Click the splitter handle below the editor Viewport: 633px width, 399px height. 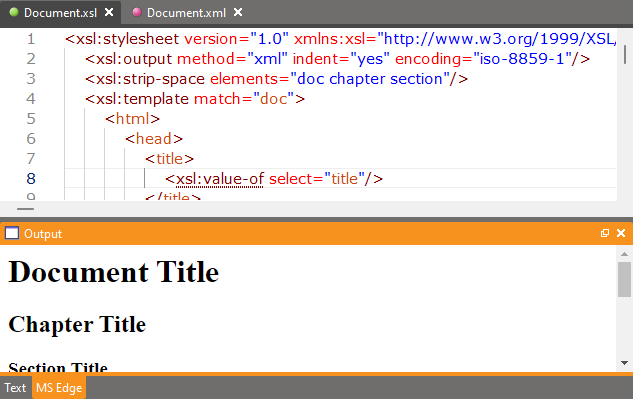(25, 209)
